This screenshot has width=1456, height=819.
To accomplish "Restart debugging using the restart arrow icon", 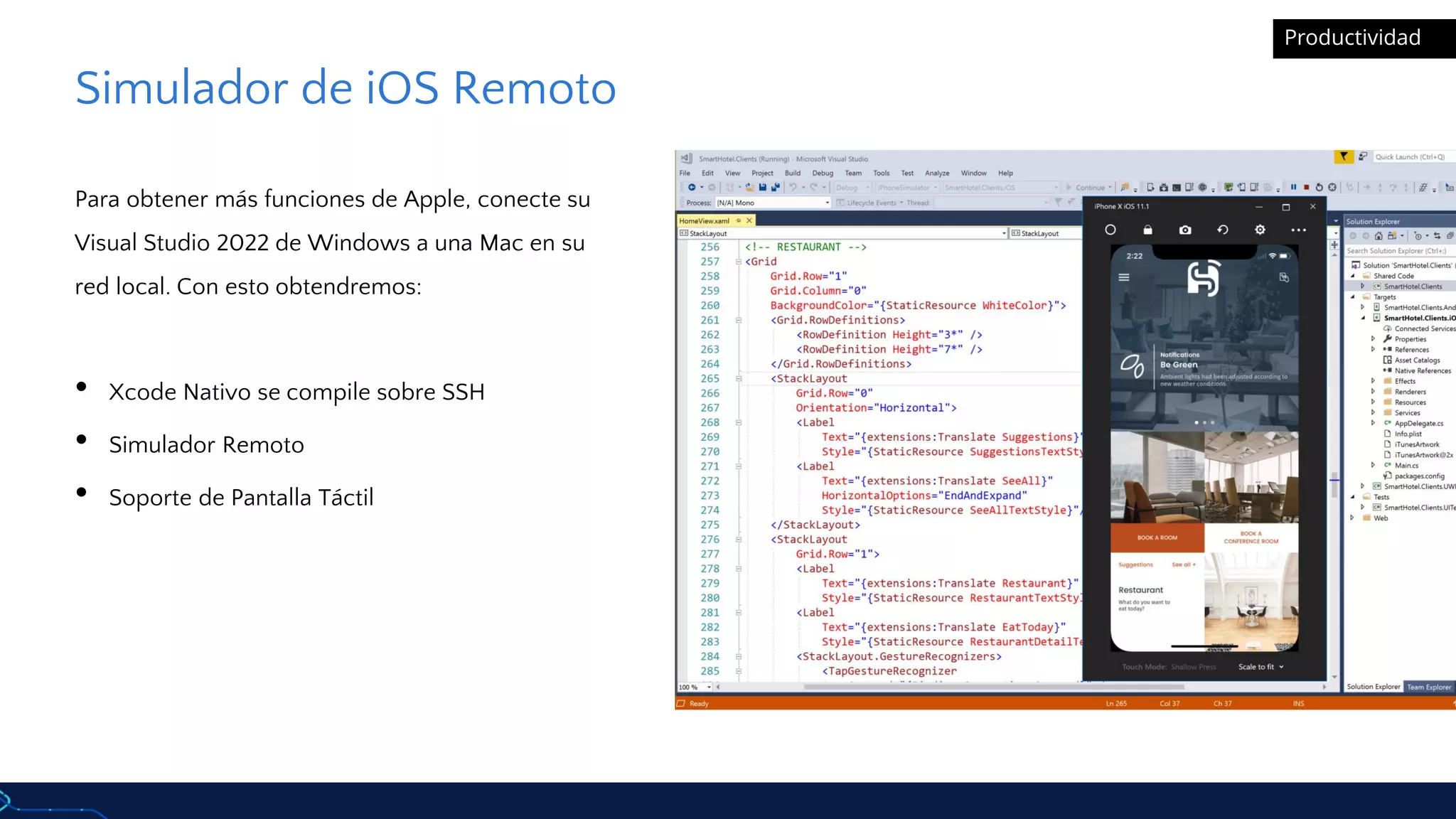I will tap(1319, 187).
